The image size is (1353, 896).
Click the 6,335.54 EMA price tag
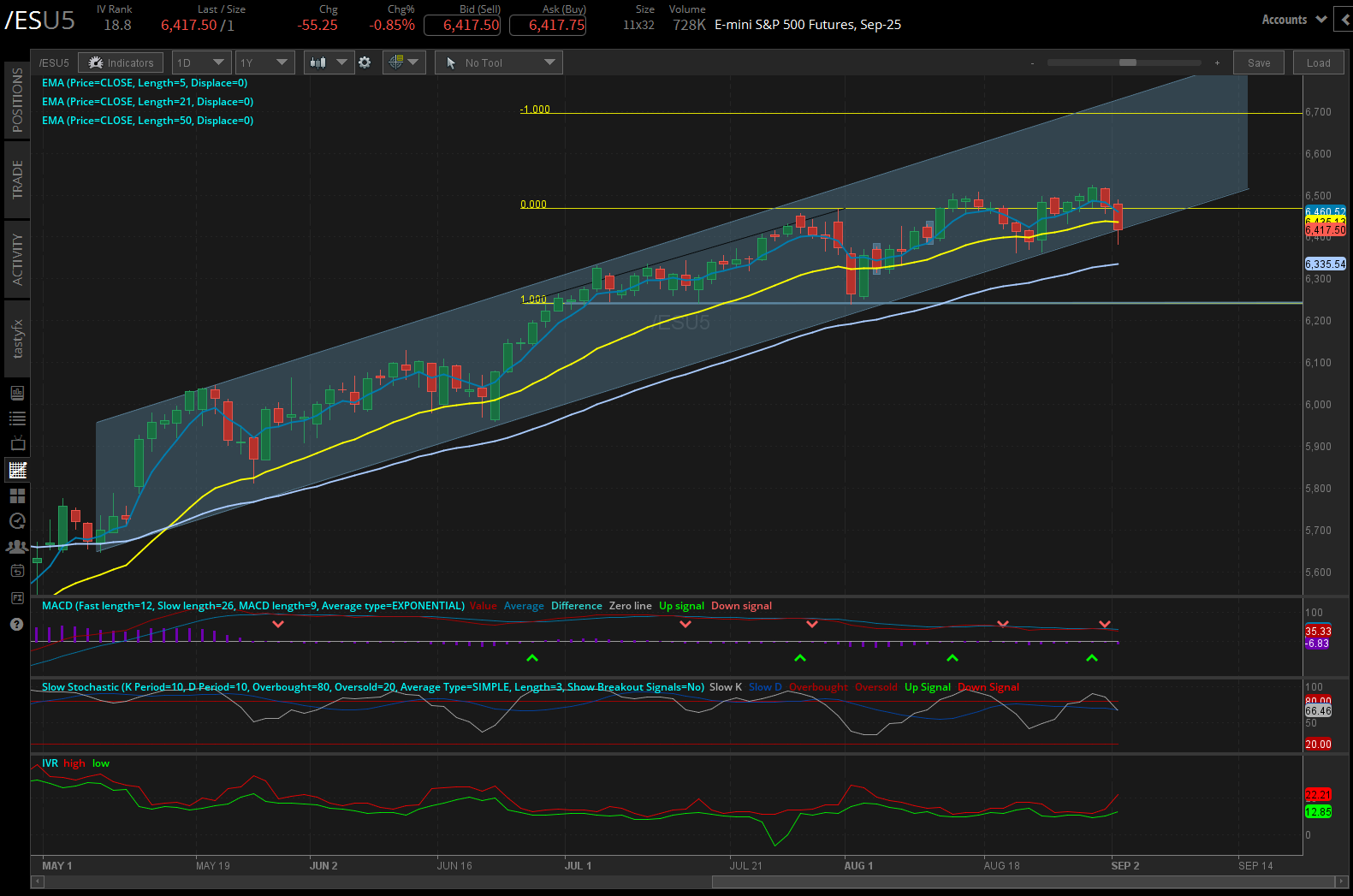tap(1325, 264)
